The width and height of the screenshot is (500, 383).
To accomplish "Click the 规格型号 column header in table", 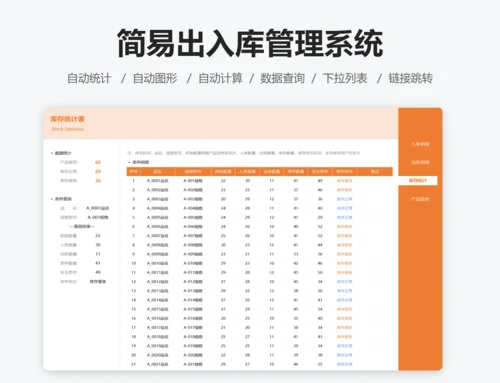I will click(x=193, y=171).
